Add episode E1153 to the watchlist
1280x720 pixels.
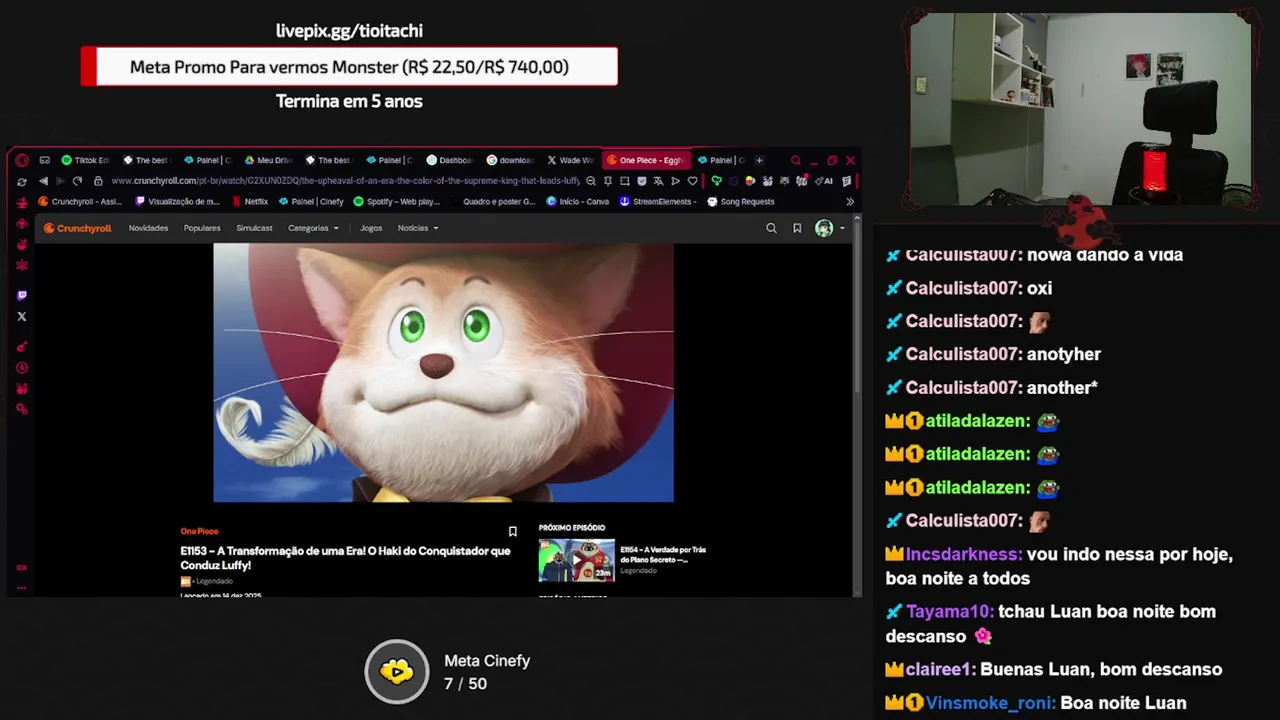(513, 531)
